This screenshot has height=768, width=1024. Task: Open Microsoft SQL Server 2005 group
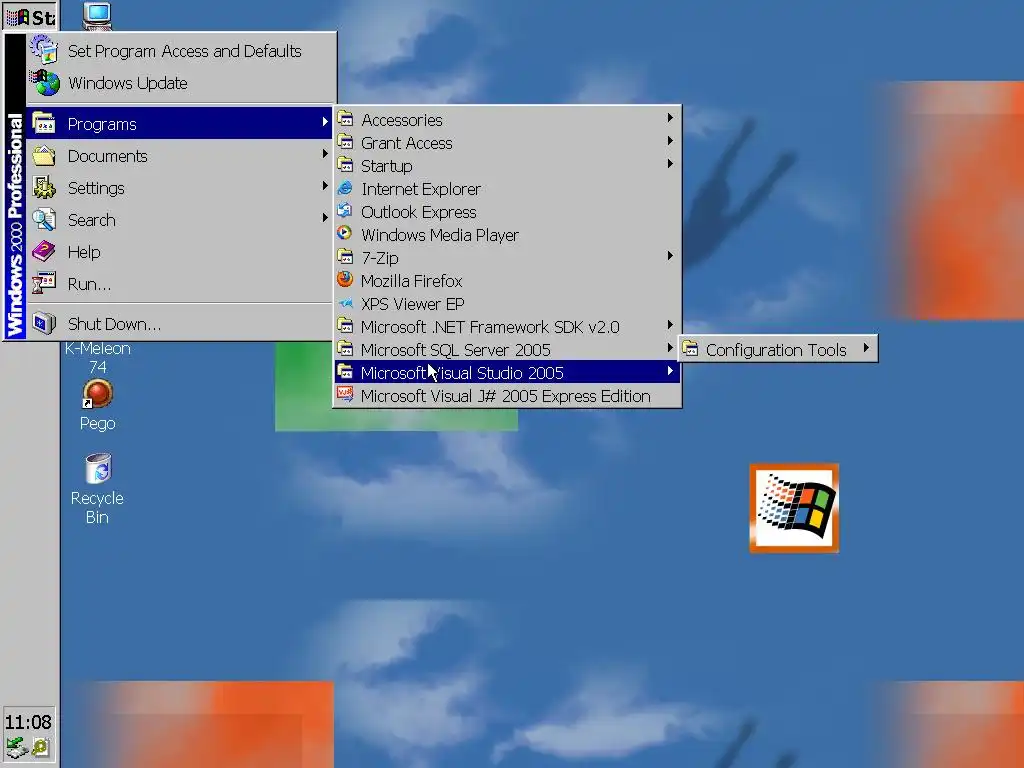pyautogui.click(x=507, y=349)
